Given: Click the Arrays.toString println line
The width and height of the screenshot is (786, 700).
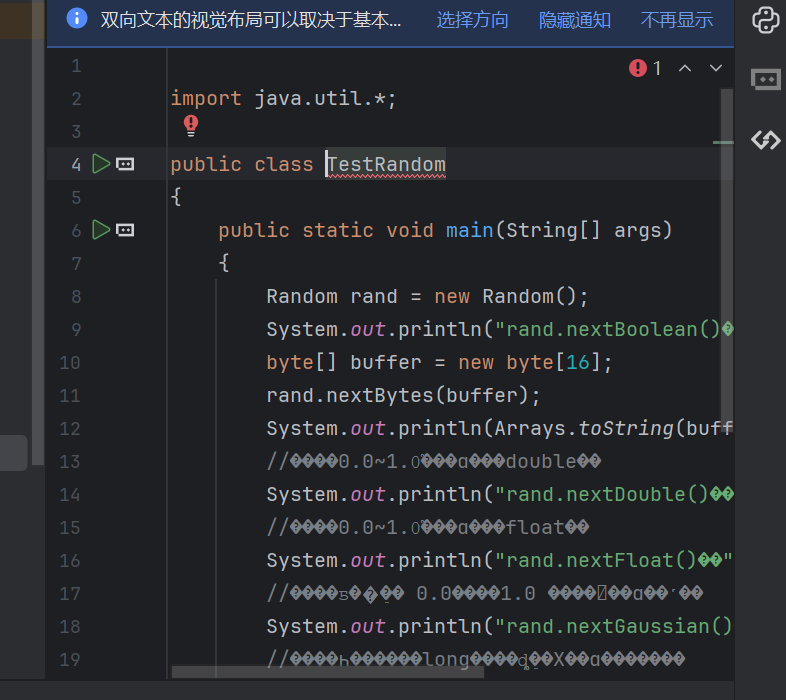Looking at the screenshot, I should pos(500,429).
